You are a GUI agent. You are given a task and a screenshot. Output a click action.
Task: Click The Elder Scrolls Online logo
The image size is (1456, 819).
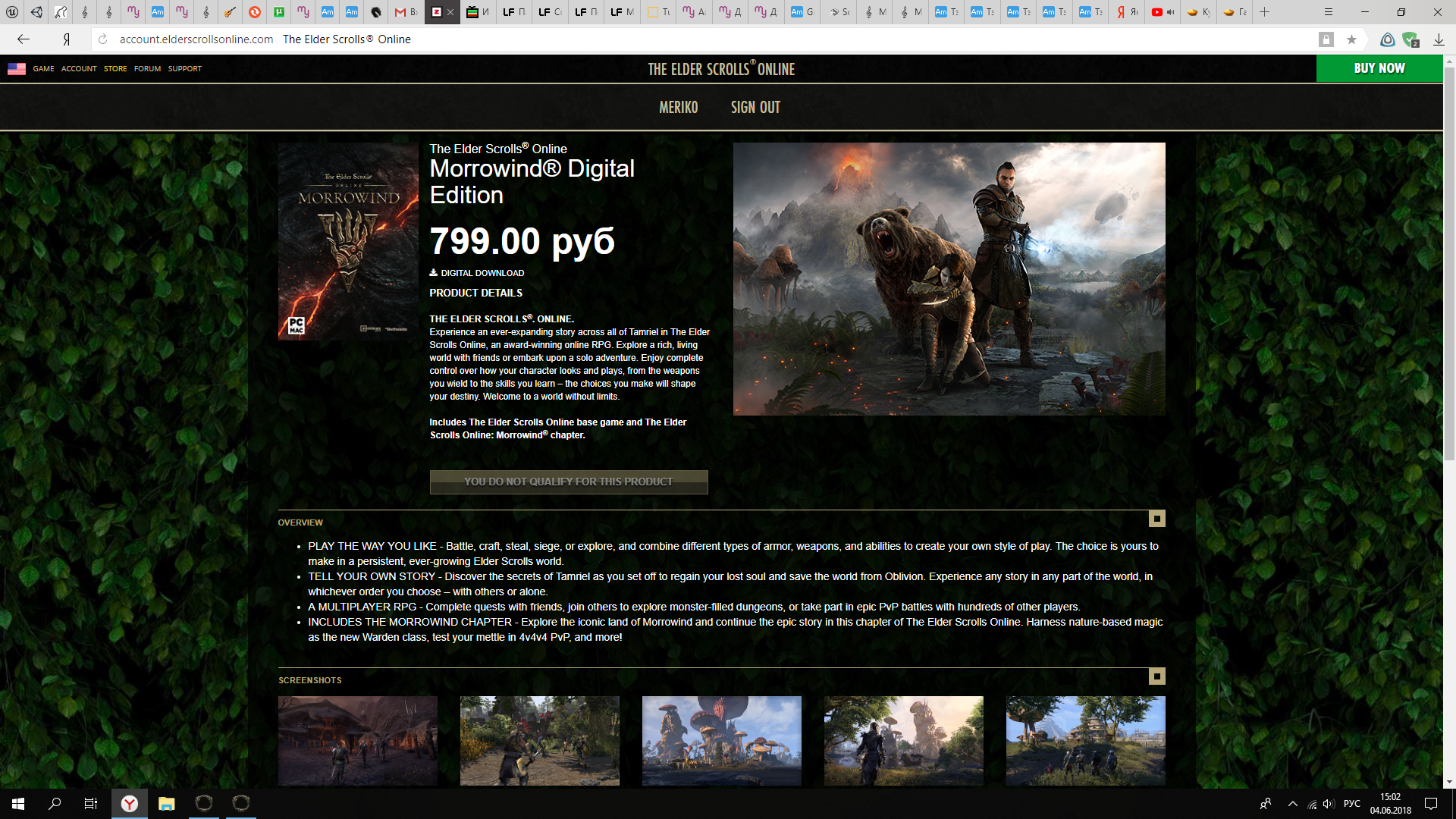(x=721, y=69)
